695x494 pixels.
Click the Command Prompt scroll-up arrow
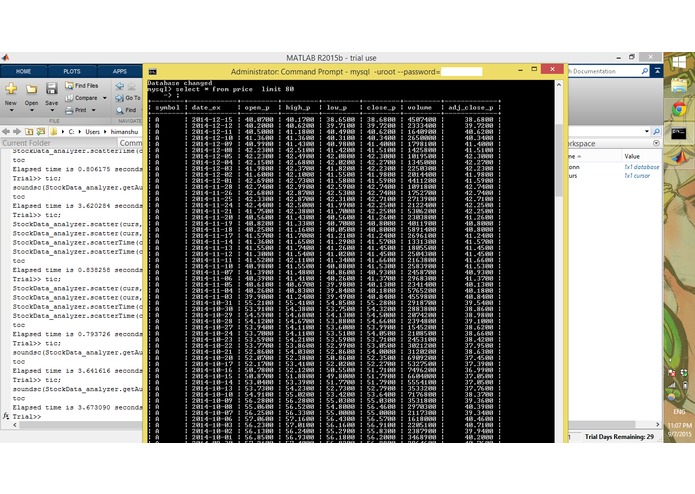point(559,85)
